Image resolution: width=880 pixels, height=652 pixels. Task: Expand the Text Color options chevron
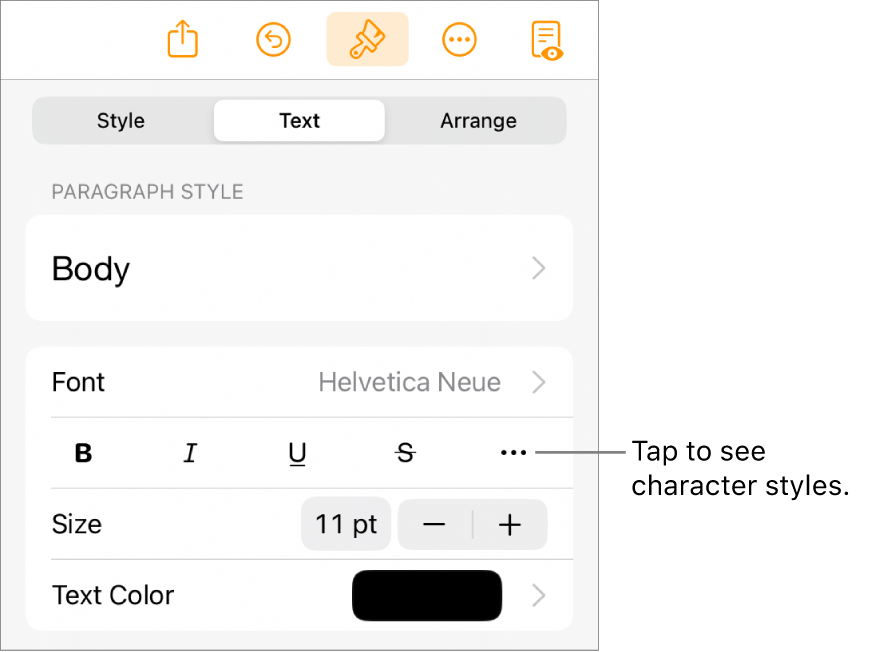(x=538, y=595)
